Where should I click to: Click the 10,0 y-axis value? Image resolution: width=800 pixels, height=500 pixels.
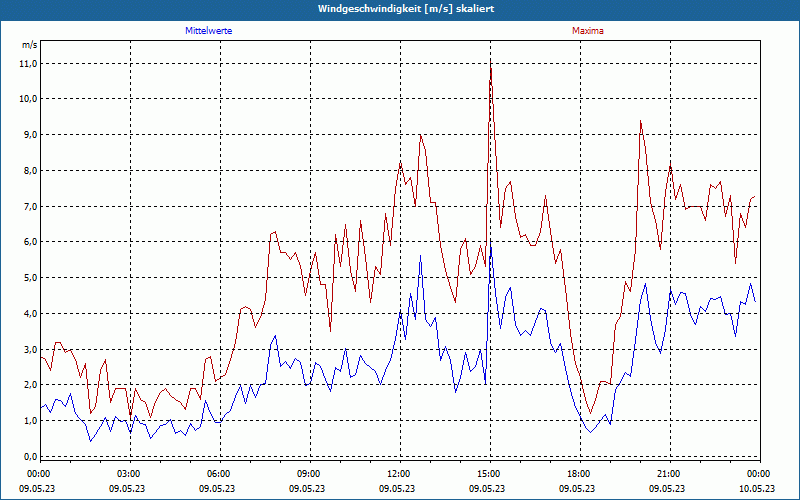[30, 99]
